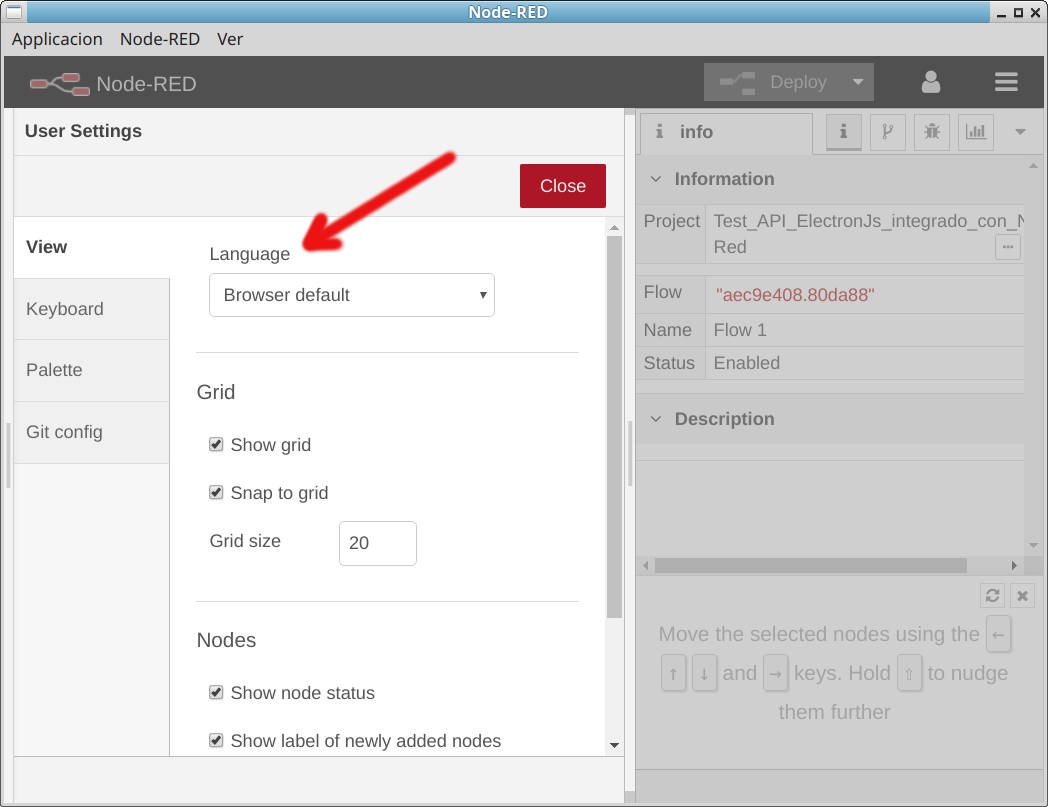Viewport: 1048px width, 807px height.
Task: Uncheck the Show grid checkbox
Action: (x=216, y=444)
